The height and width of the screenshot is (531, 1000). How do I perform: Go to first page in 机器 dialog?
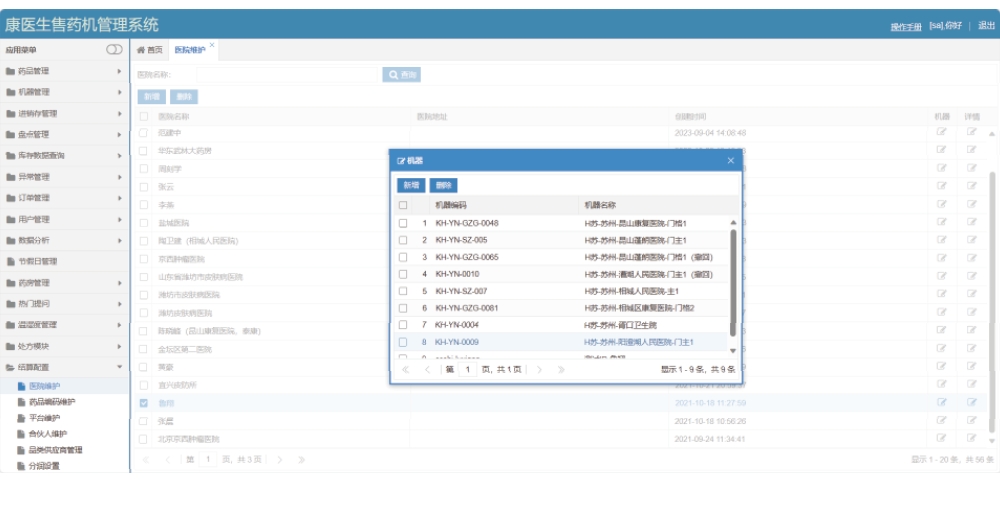click(x=406, y=370)
